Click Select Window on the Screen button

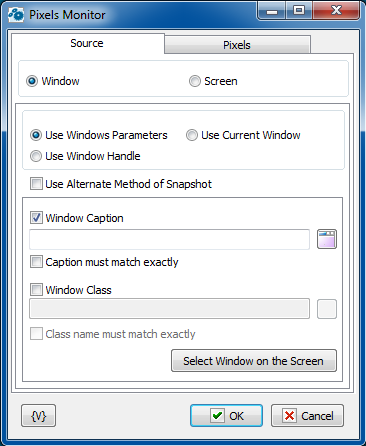point(254,361)
